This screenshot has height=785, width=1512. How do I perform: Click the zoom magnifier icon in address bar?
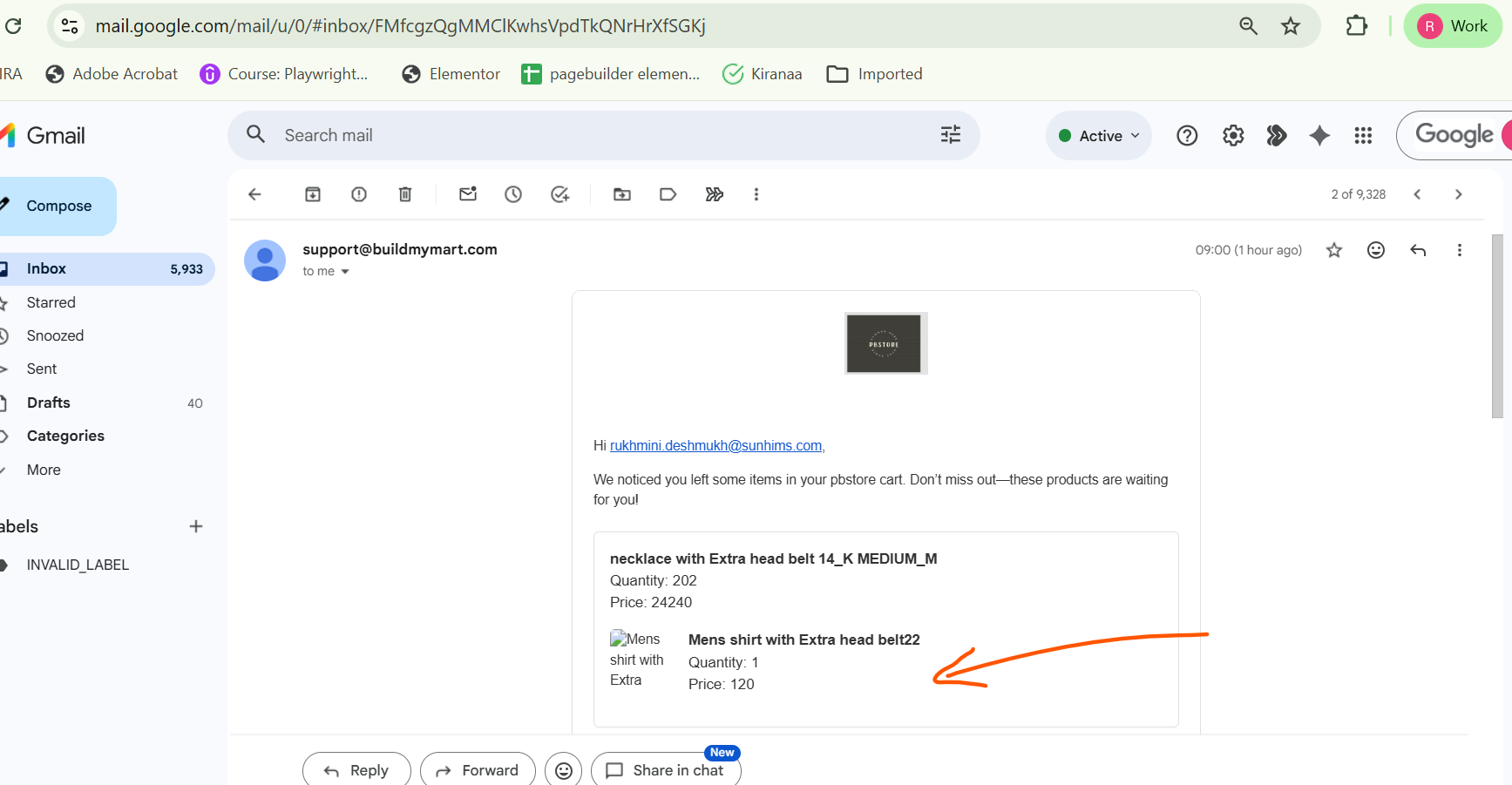pos(1248,26)
